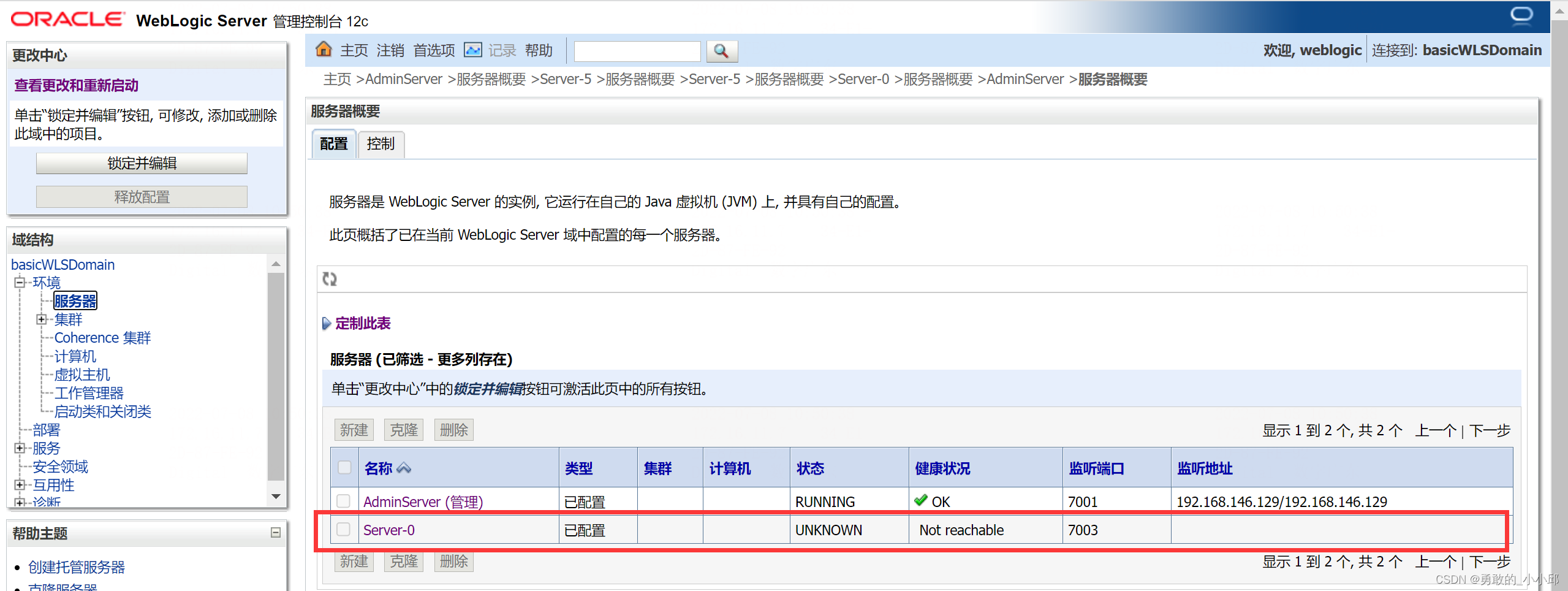Click the lower 克隆 button

click(x=404, y=561)
